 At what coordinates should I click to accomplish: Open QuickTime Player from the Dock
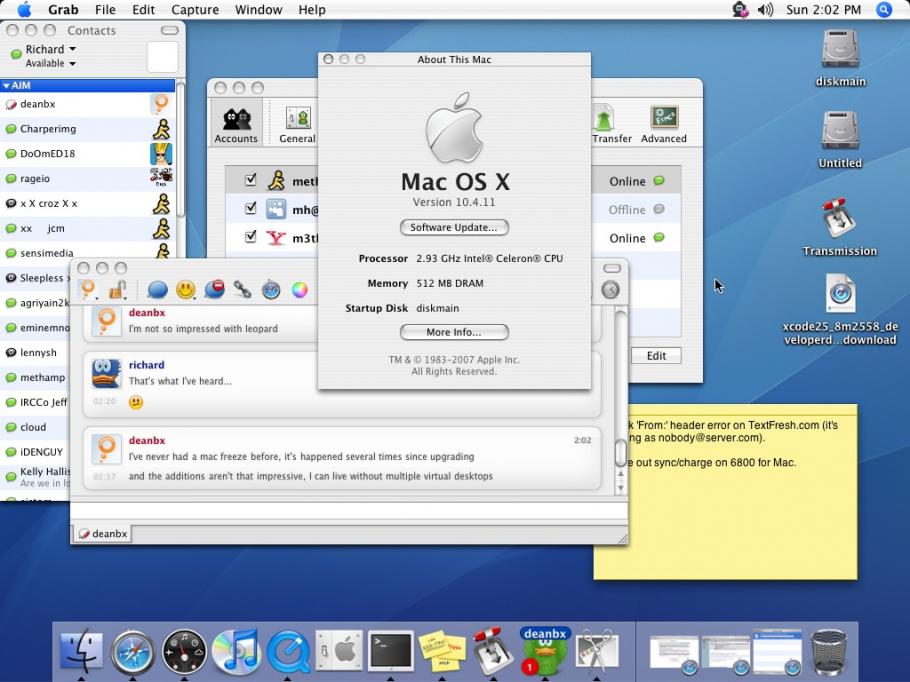click(x=288, y=652)
